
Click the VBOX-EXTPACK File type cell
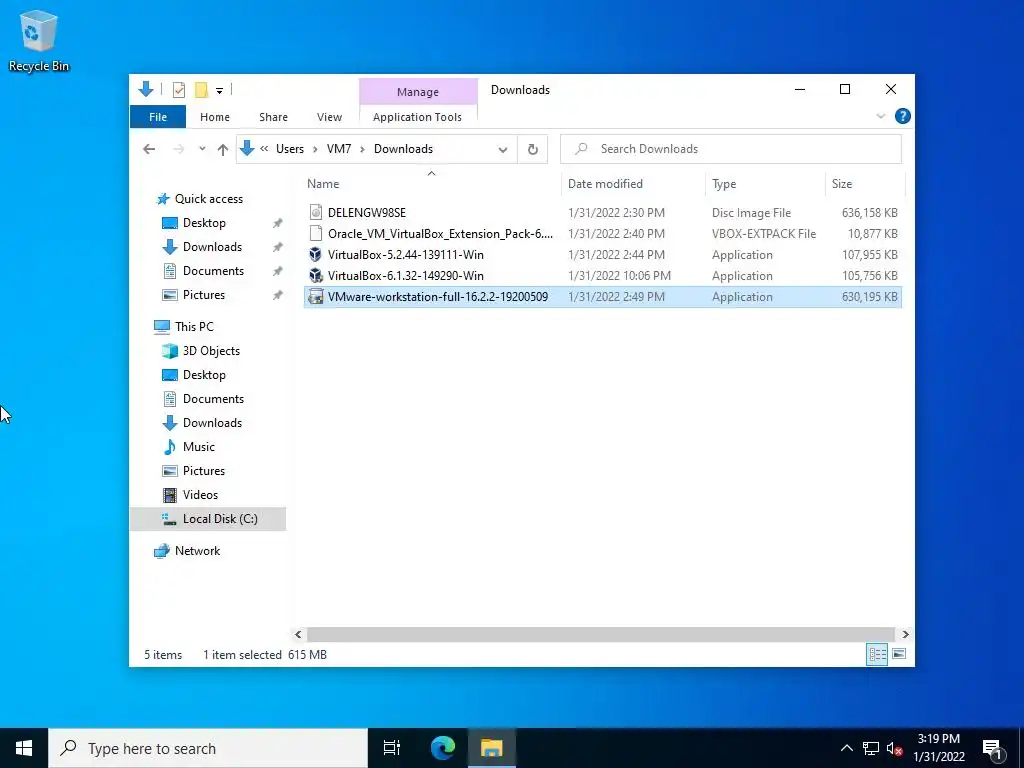763,234
